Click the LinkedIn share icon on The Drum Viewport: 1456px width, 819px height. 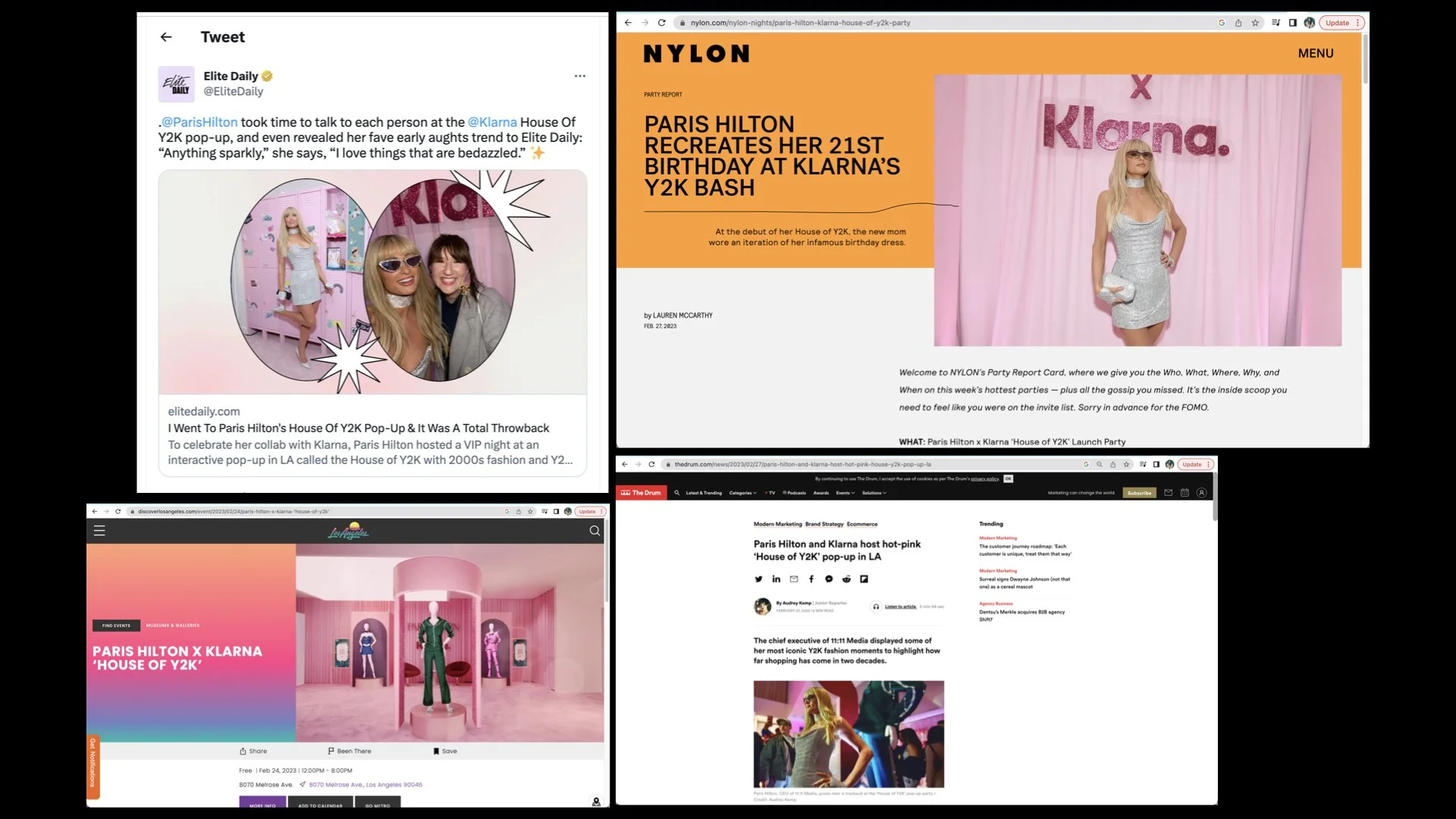(776, 579)
